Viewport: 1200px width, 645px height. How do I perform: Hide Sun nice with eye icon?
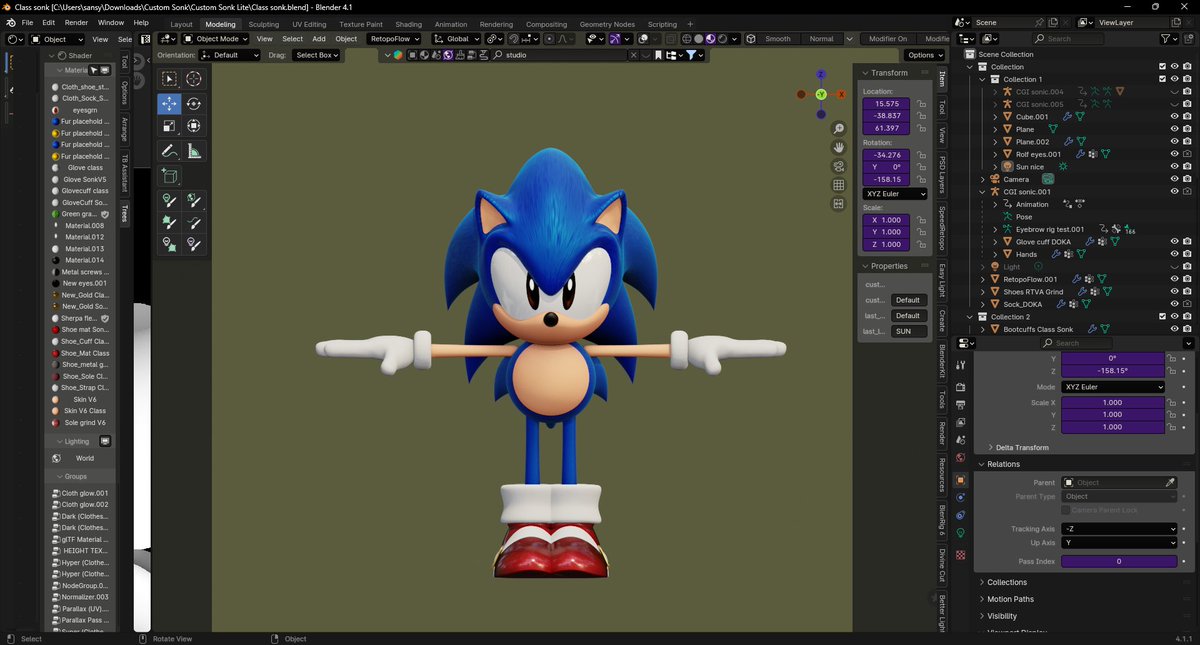(1174, 166)
